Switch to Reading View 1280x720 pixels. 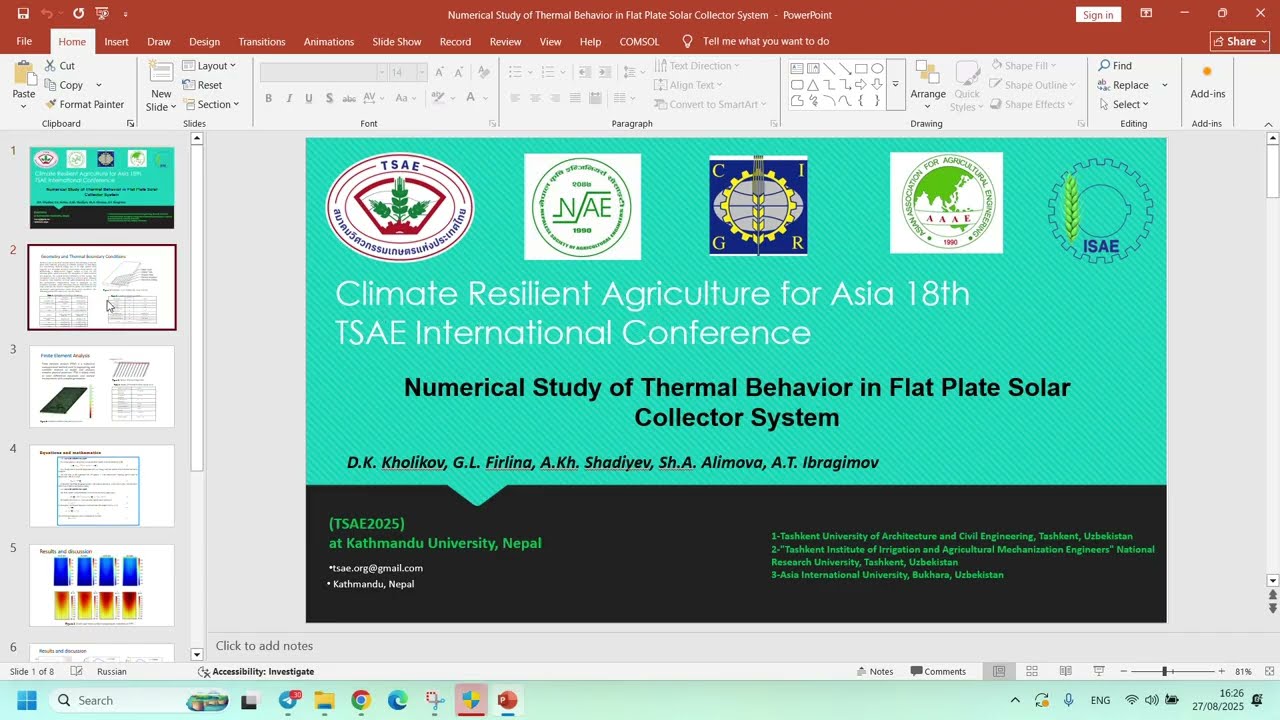pos(1066,671)
